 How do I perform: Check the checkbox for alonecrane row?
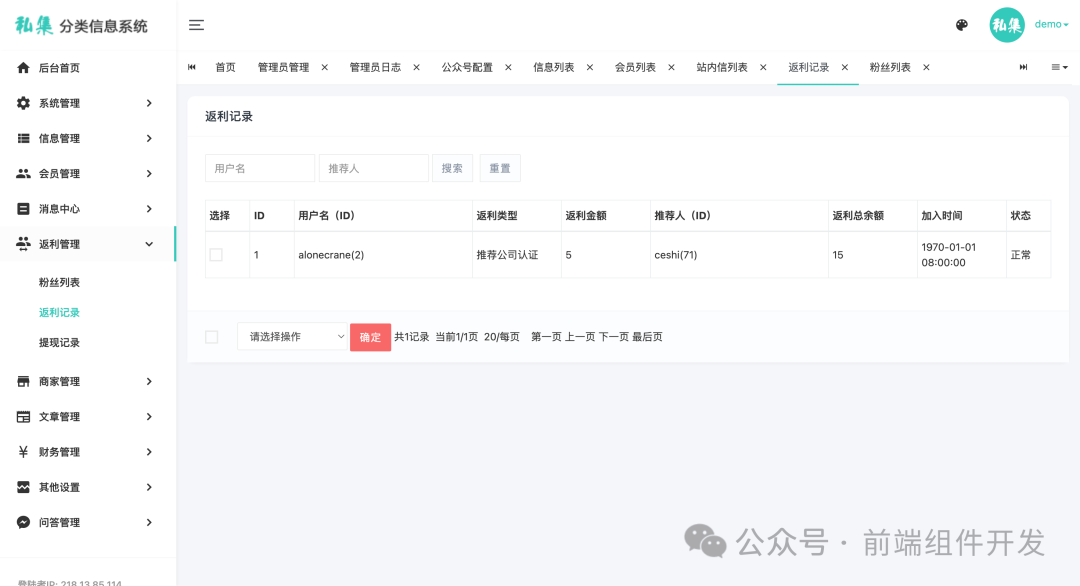pos(216,255)
